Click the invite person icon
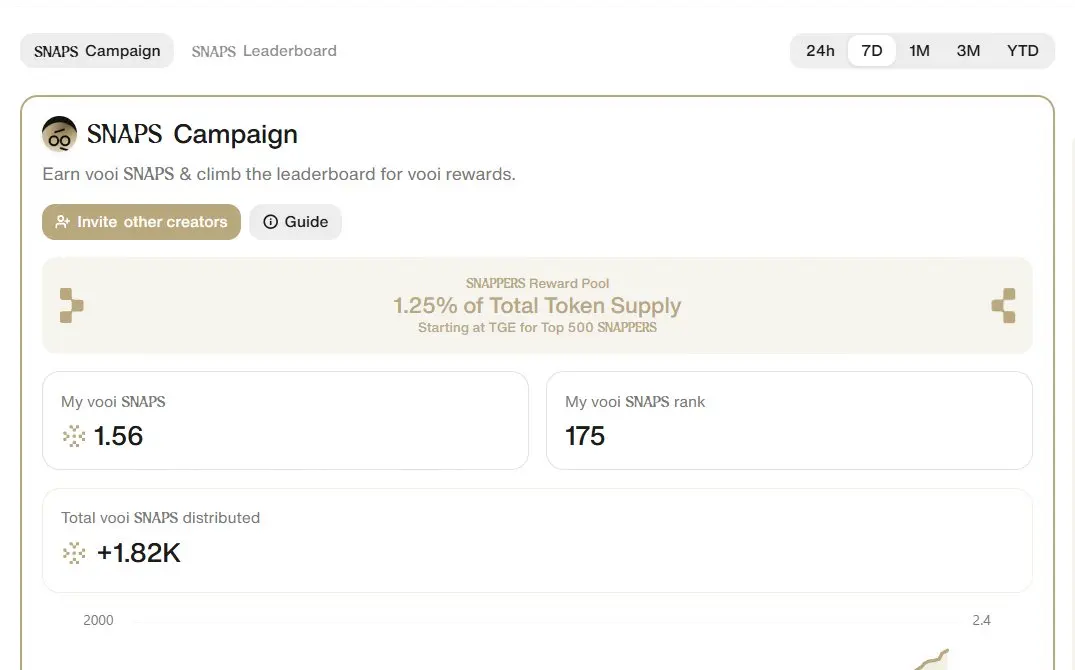Image resolution: width=1075 pixels, height=670 pixels. 62,222
